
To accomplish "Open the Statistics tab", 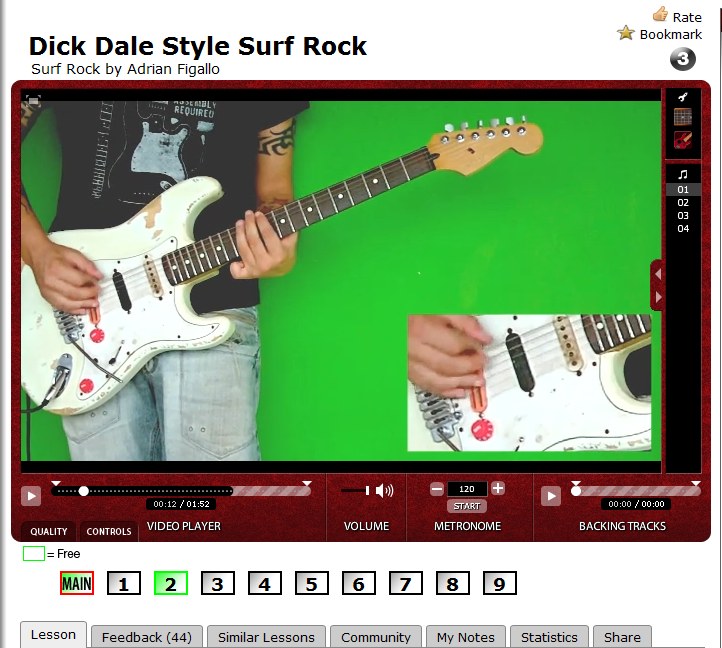I will (x=549, y=637).
